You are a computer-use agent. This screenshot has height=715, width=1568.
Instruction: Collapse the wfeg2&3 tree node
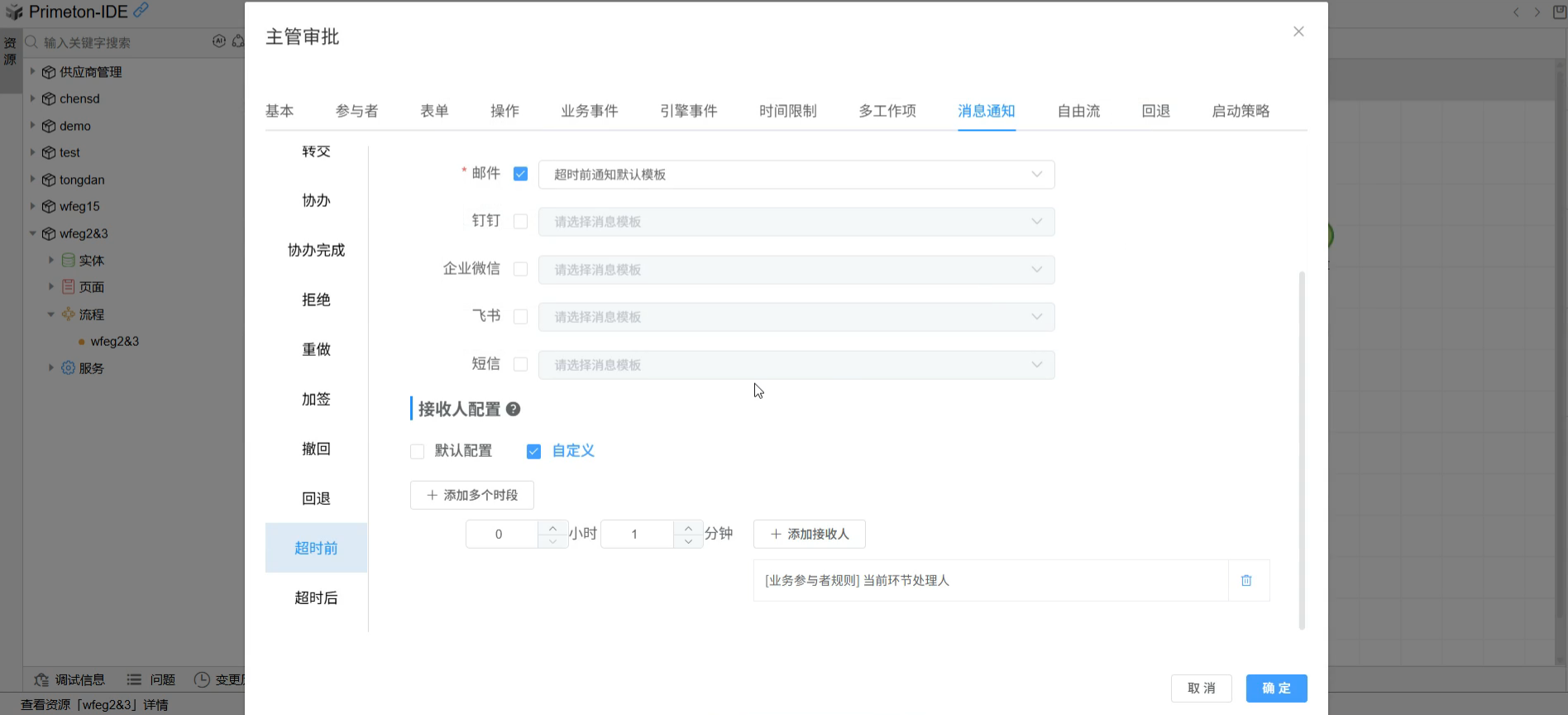(x=33, y=233)
